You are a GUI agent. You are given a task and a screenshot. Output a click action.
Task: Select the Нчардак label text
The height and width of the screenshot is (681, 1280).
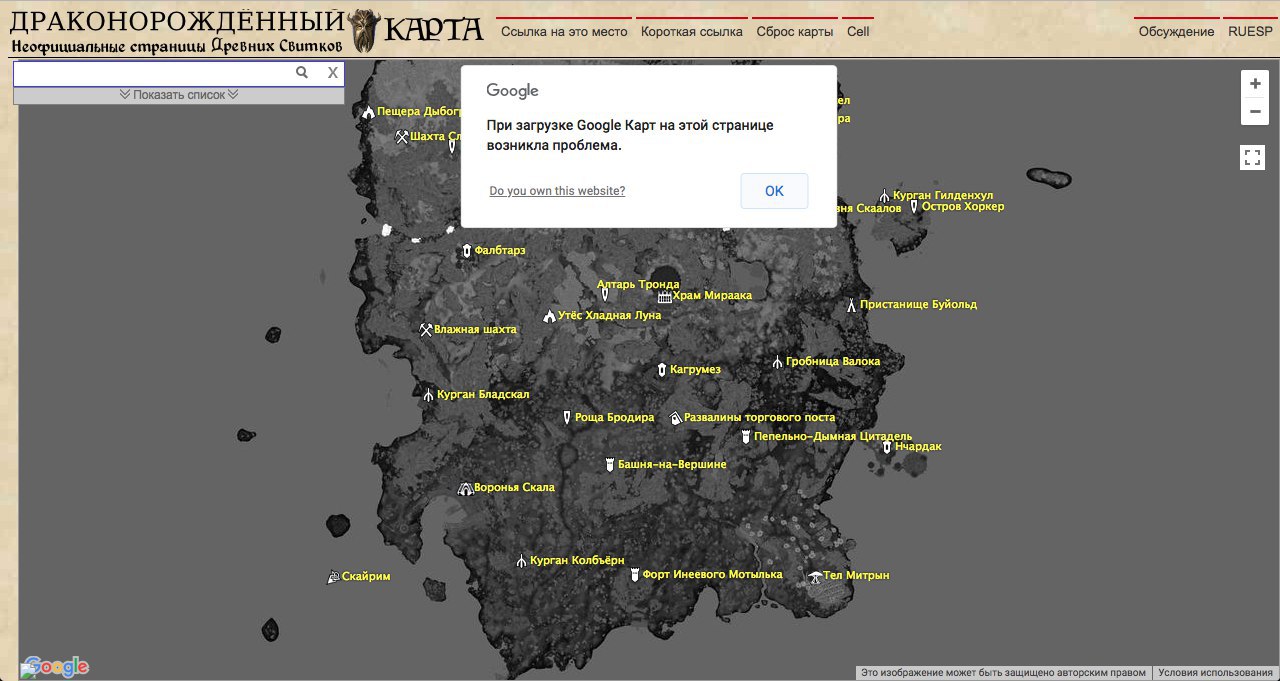coord(918,447)
